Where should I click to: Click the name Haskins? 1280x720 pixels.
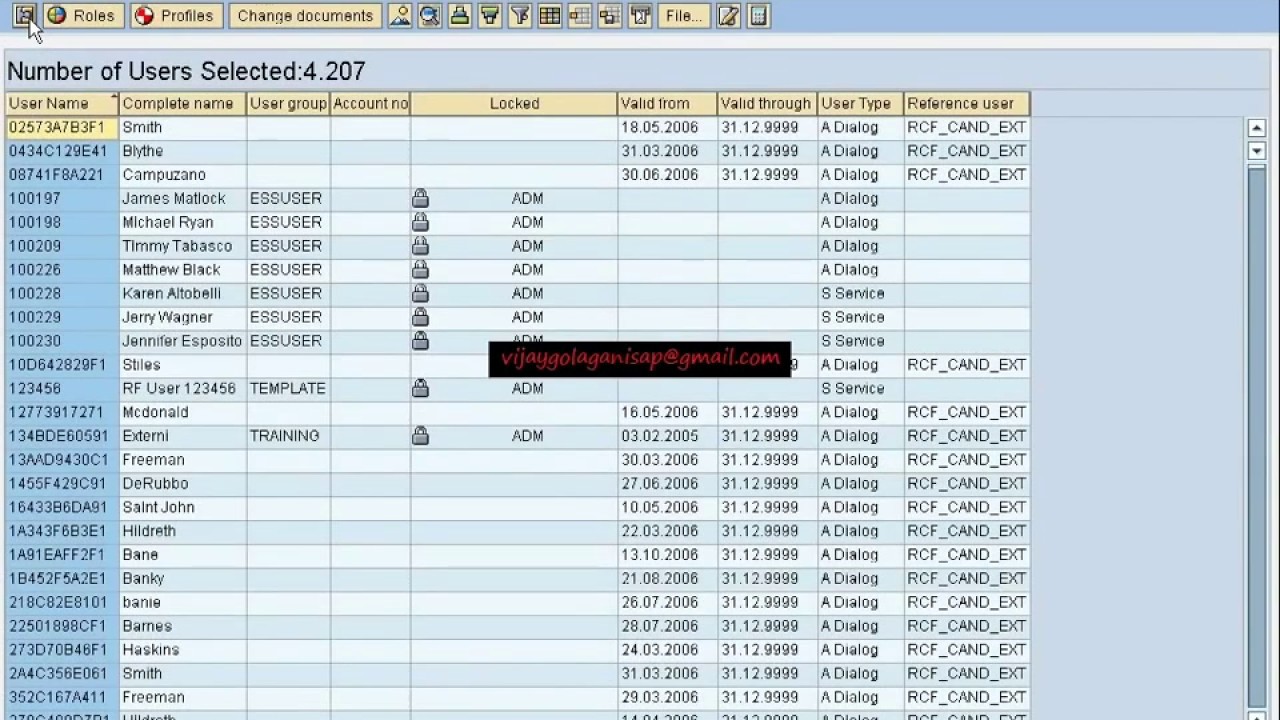click(150, 650)
